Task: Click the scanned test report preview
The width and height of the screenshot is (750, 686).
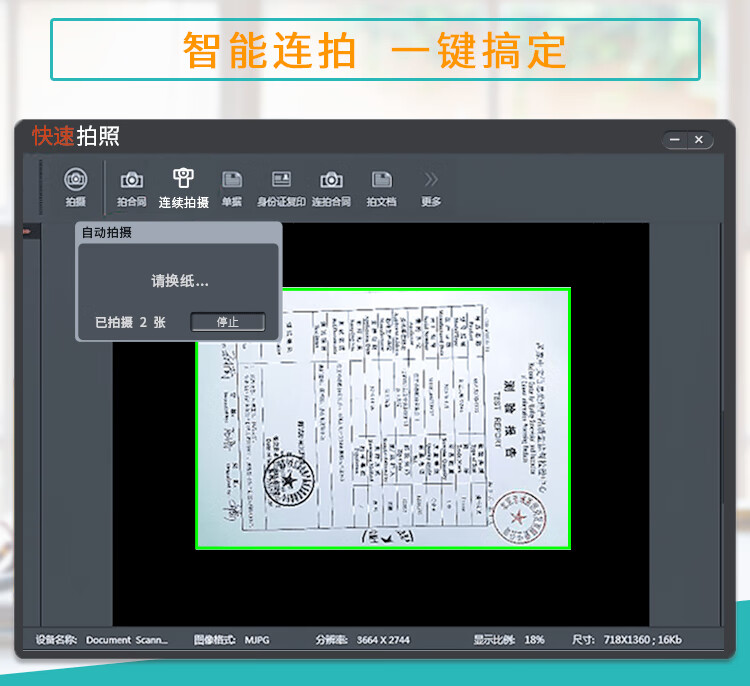Action: 383,419
